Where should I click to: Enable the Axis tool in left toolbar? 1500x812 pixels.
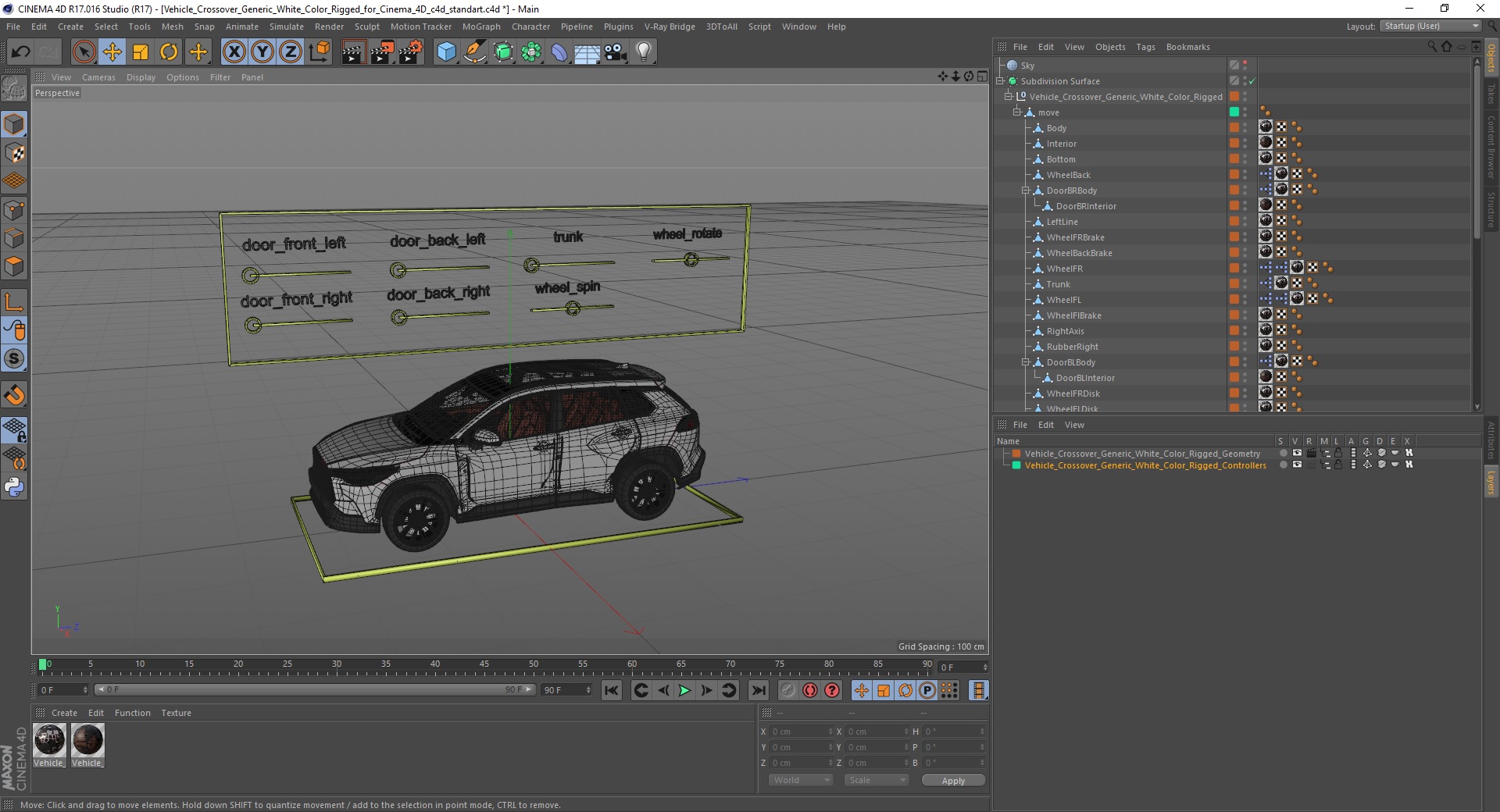pyautogui.click(x=14, y=302)
